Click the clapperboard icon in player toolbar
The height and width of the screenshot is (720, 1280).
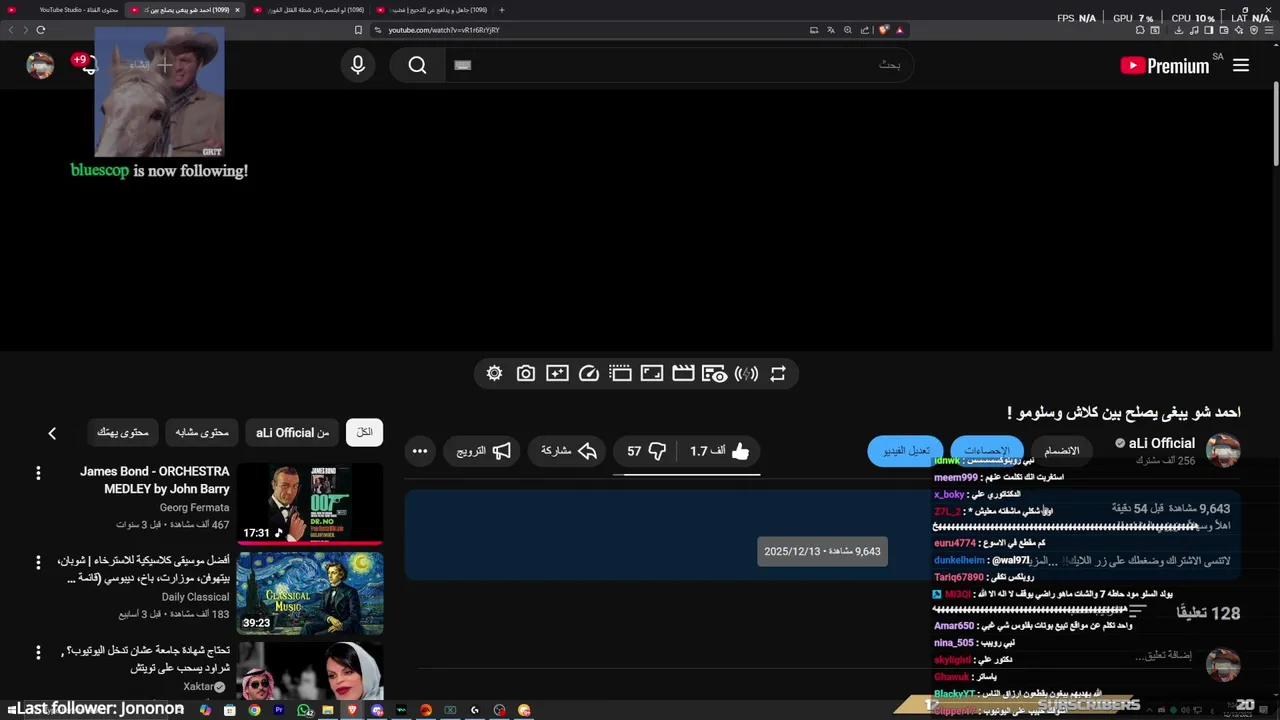[x=683, y=373]
